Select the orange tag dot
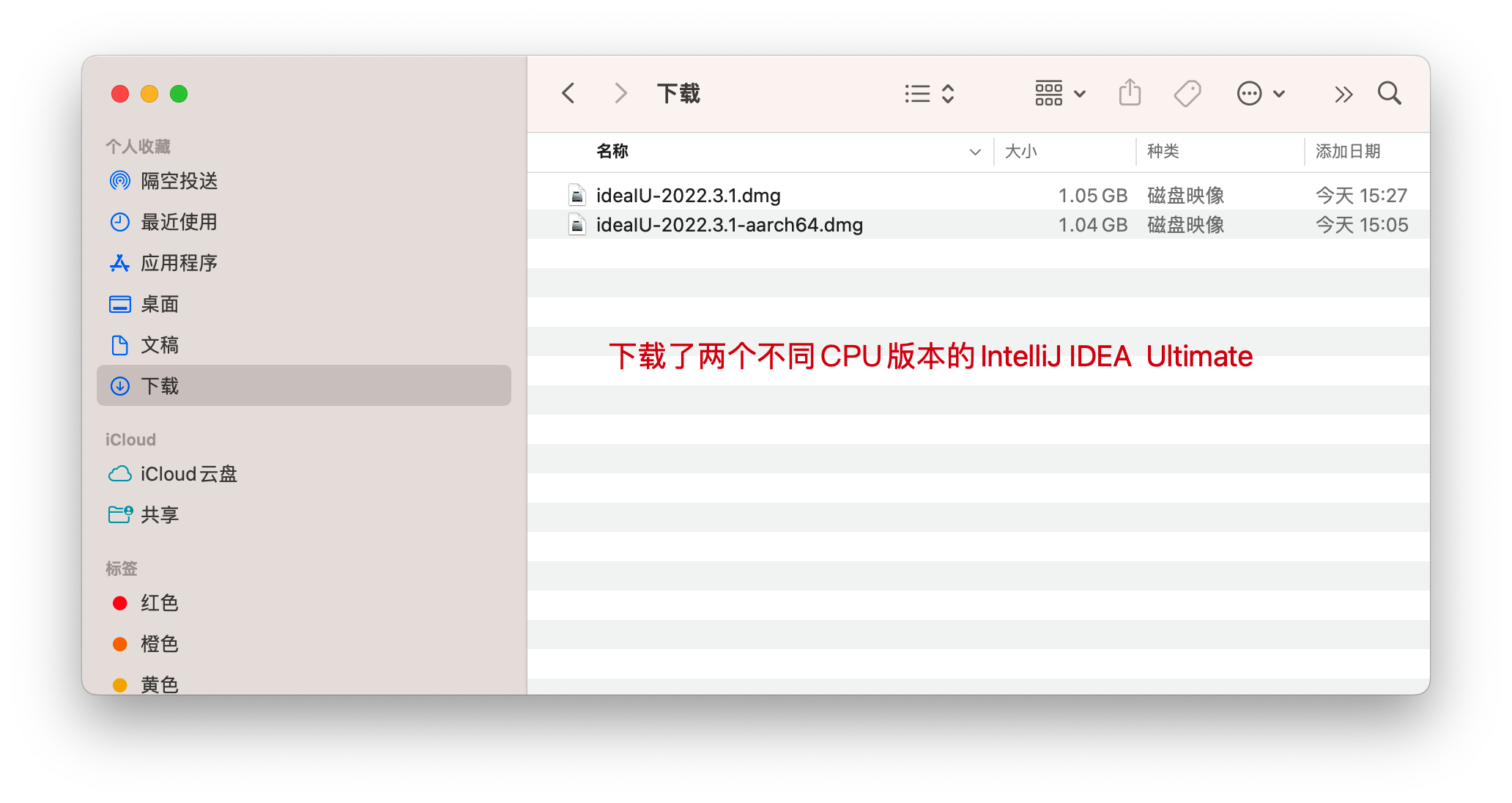The height and width of the screenshot is (803, 1512). click(x=120, y=644)
